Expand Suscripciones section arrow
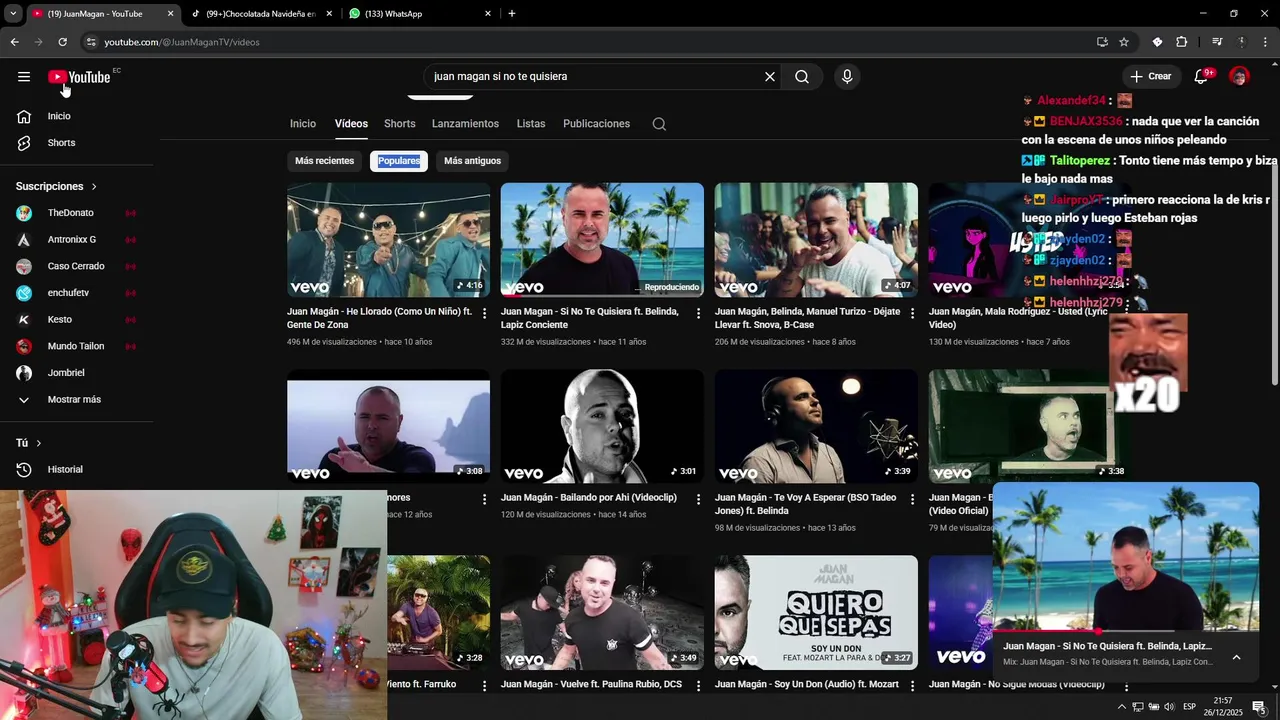This screenshot has height=720, width=1280. [94, 187]
